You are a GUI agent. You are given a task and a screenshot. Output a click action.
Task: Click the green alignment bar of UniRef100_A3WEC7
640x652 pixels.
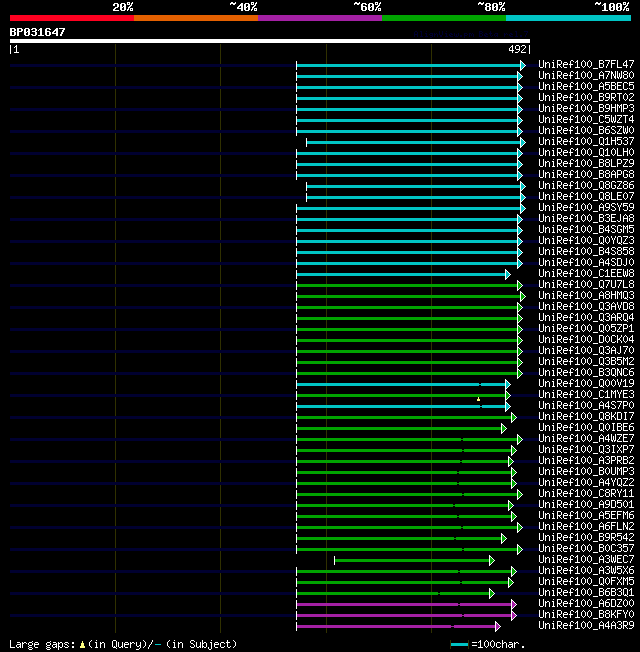pos(412,561)
